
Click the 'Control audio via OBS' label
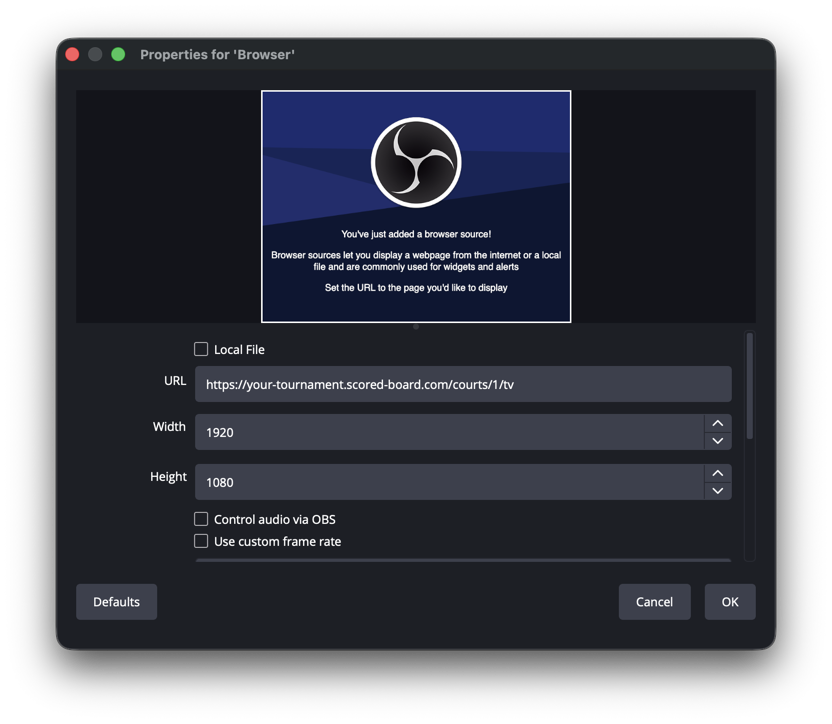pos(275,519)
